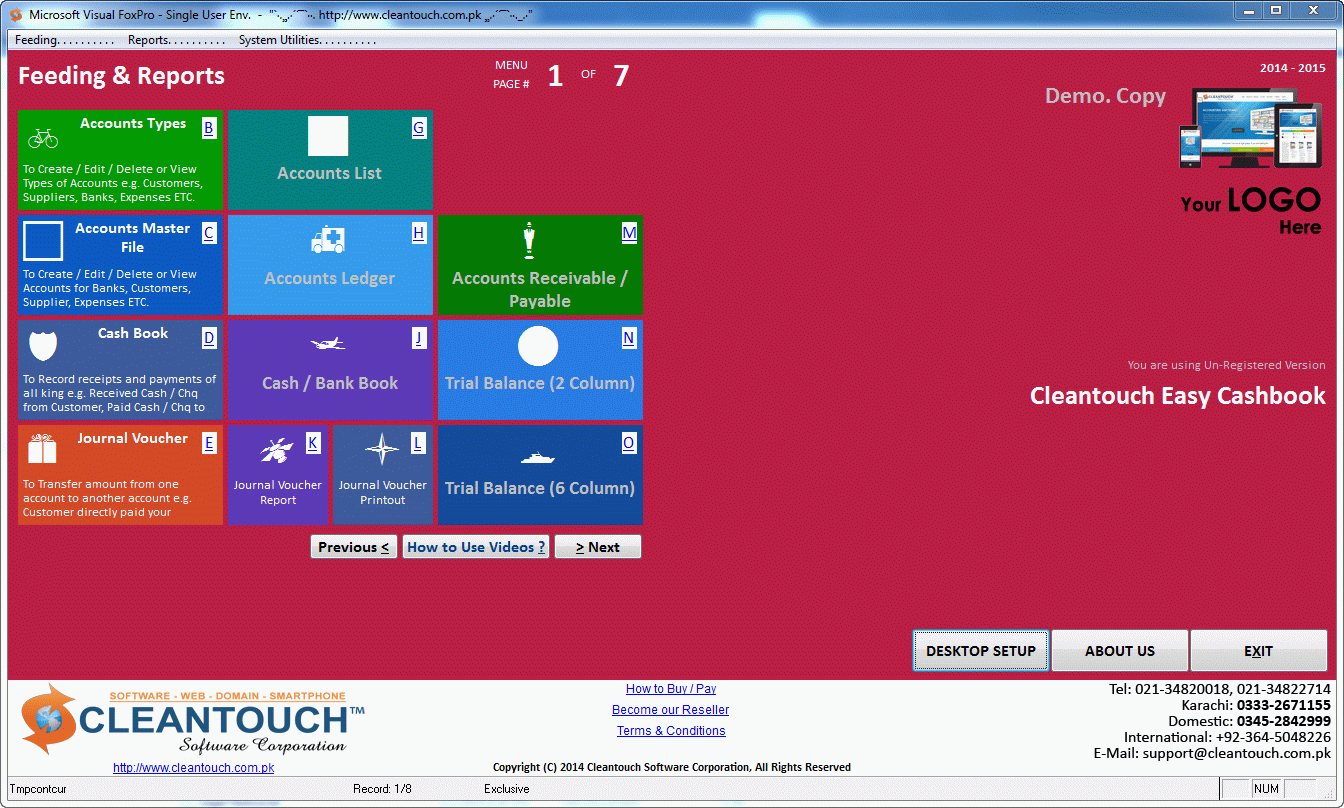This screenshot has width=1344, height=808.
Task: Click 'Your LOGO Here' placeholder text
Action: point(1251,211)
